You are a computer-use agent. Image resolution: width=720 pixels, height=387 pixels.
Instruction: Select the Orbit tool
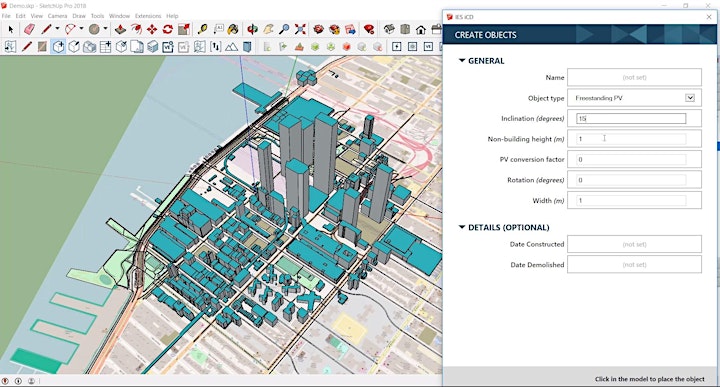coord(252,29)
